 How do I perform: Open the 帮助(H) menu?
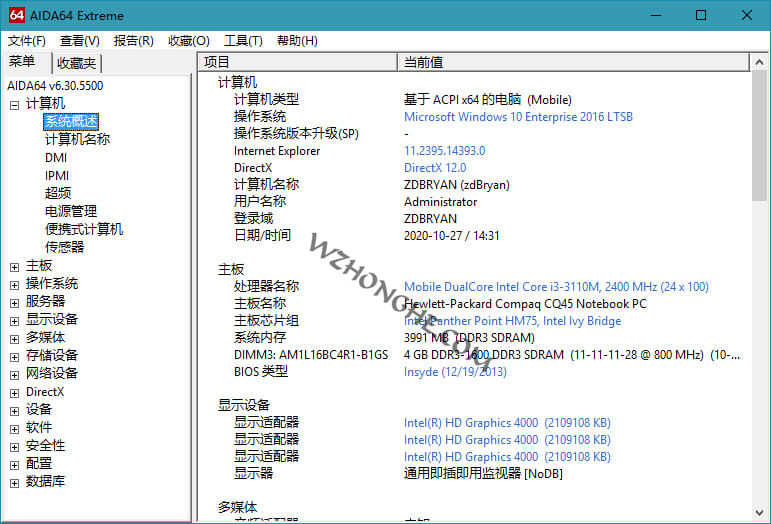click(x=297, y=41)
